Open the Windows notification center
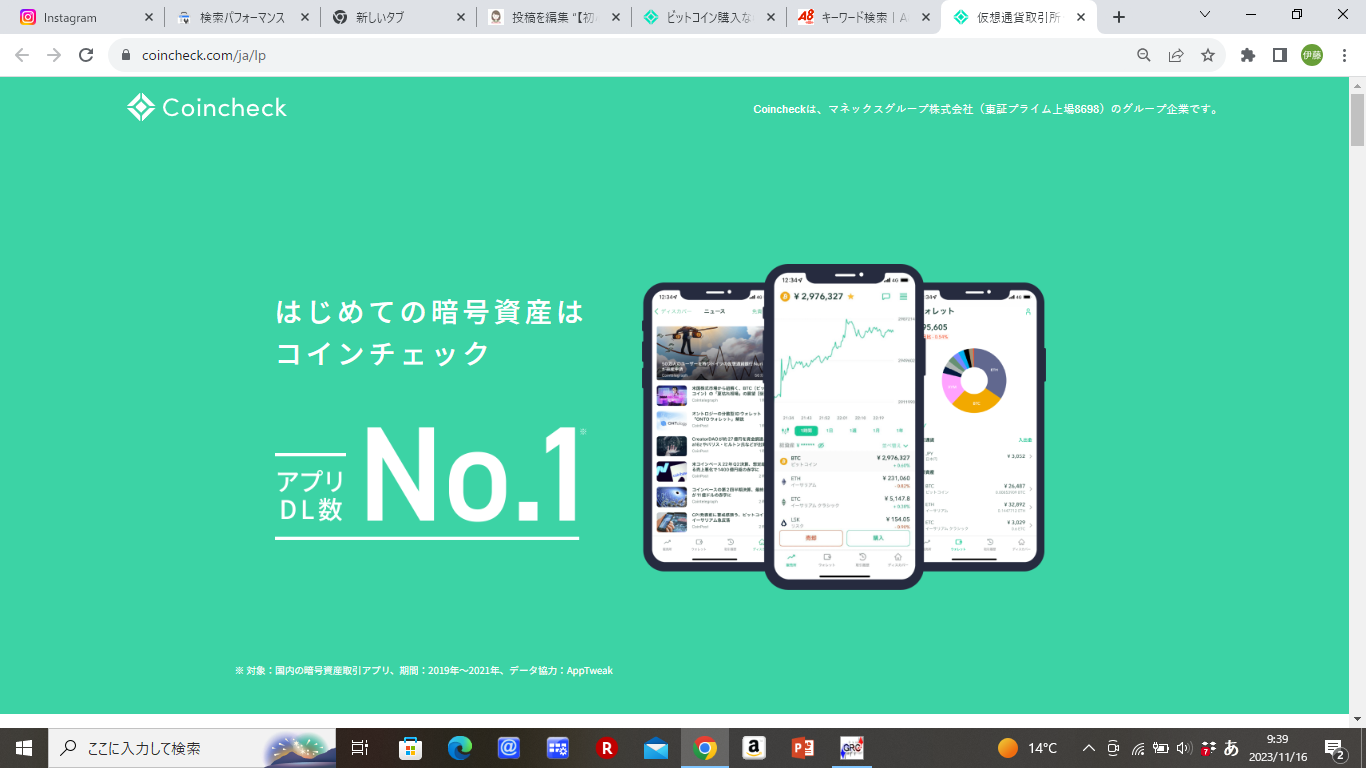The width and height of the screenshot is (1366, 768). pyautogui.click(x=1335, y=748)
